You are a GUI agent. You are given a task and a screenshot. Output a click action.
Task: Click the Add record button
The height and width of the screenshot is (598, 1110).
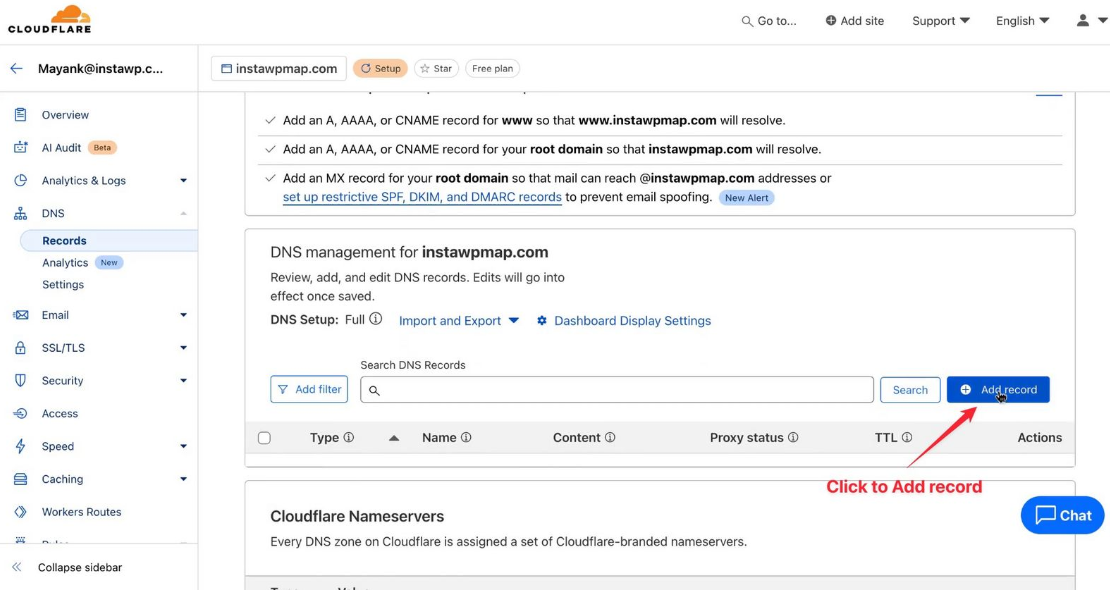pyautogui.click(x=998, y=389)
